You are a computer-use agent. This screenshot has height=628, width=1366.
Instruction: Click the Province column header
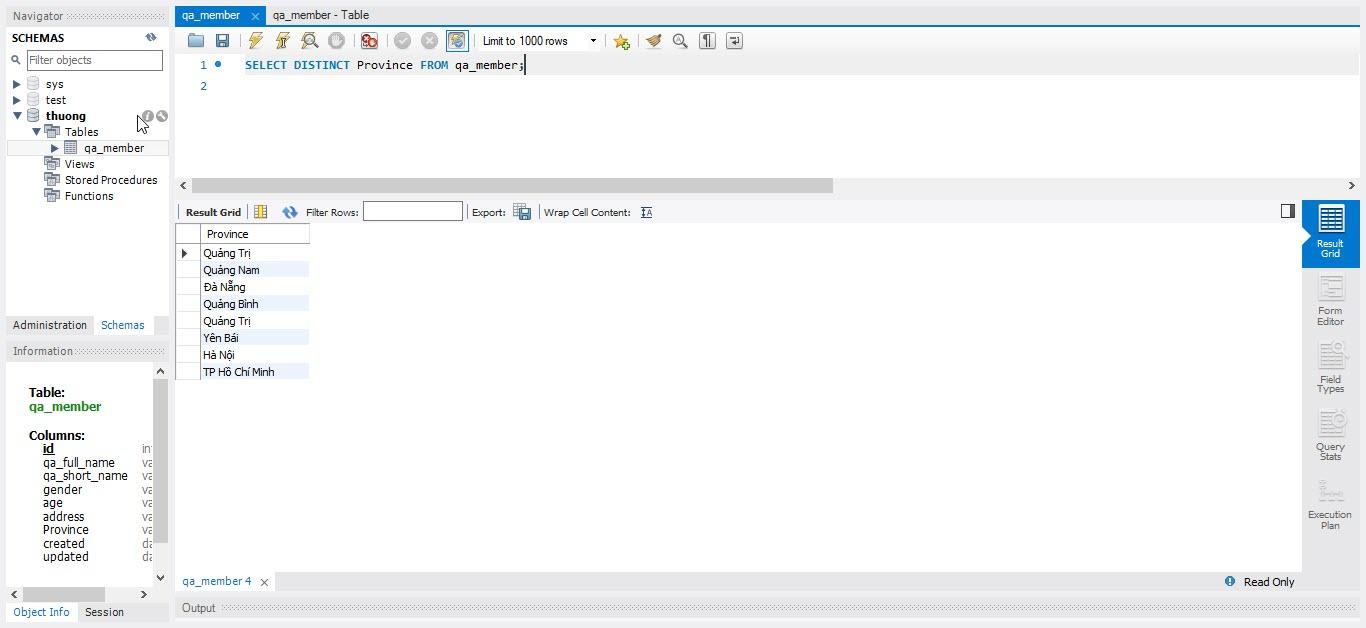(255, 234)
